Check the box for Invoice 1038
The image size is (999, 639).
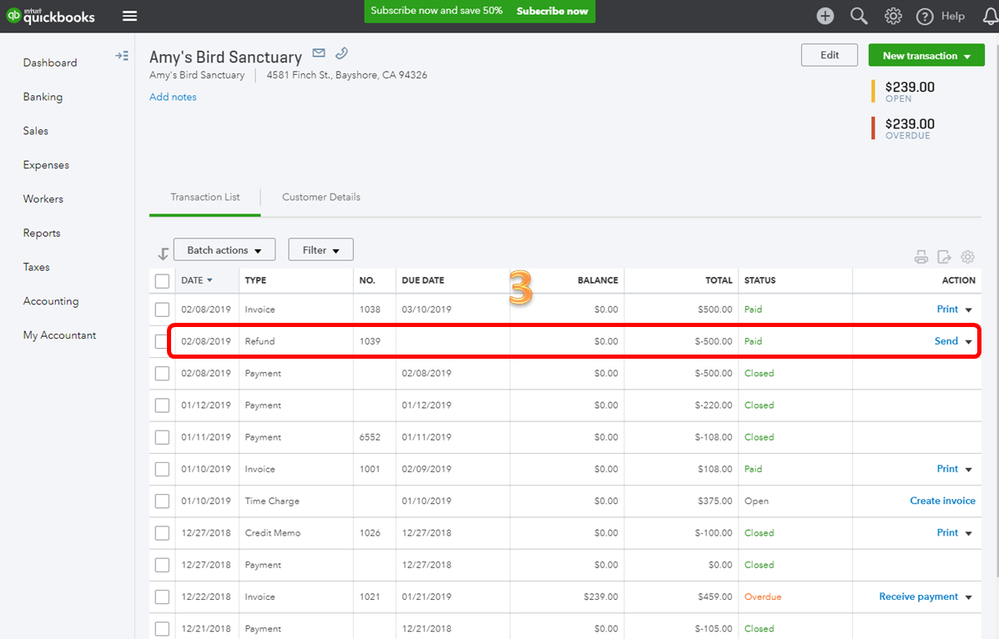pos(162,310)
